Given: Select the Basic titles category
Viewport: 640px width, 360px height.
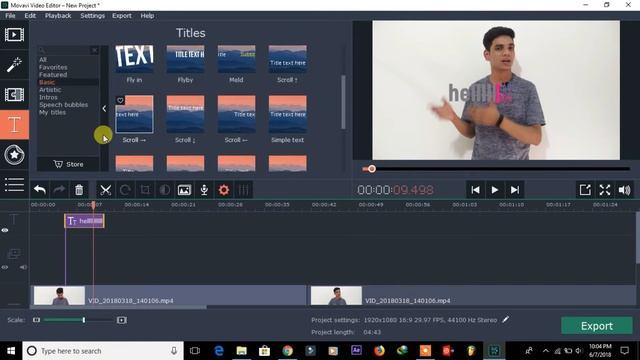Looking at the screenshot, I should point(47,82).
